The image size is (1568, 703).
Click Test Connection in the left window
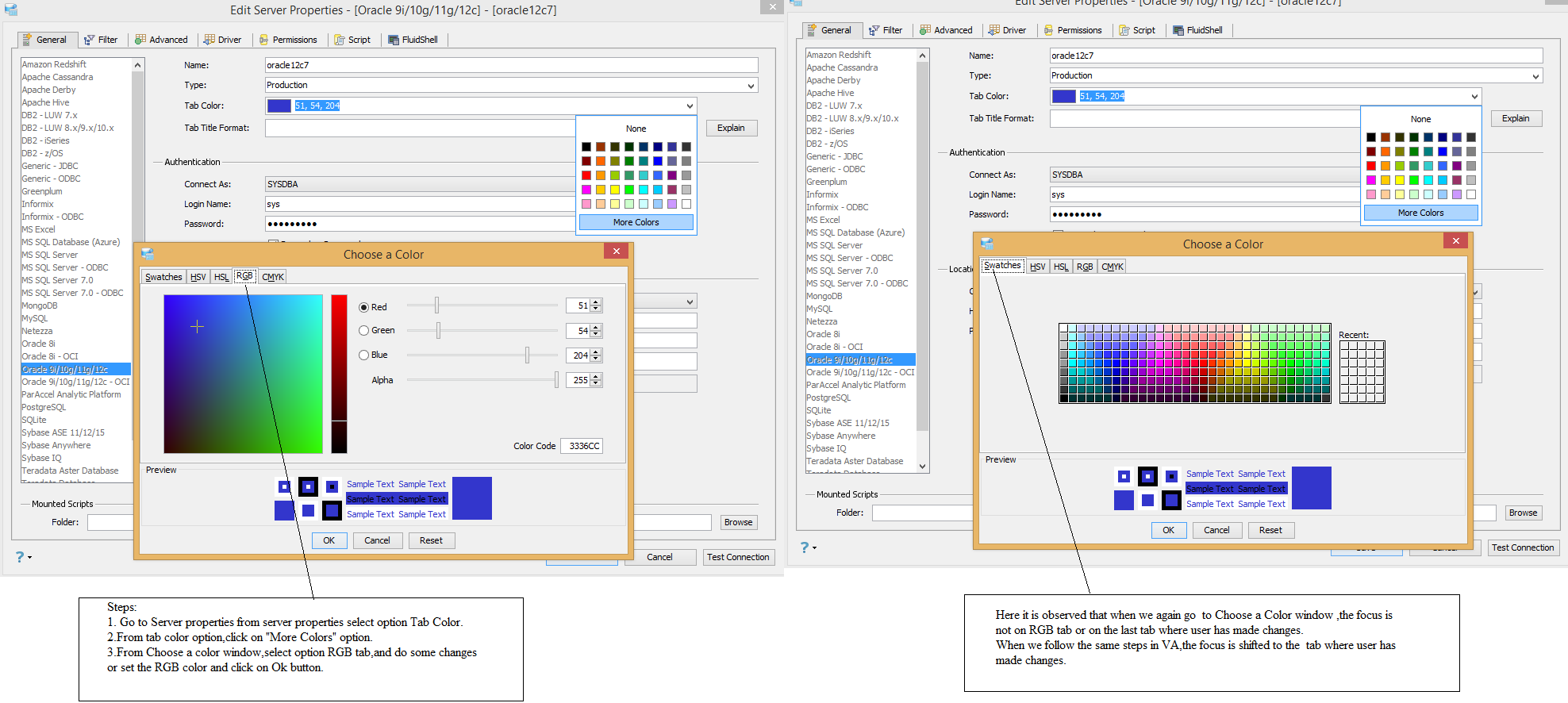click(x=738, y=557)
